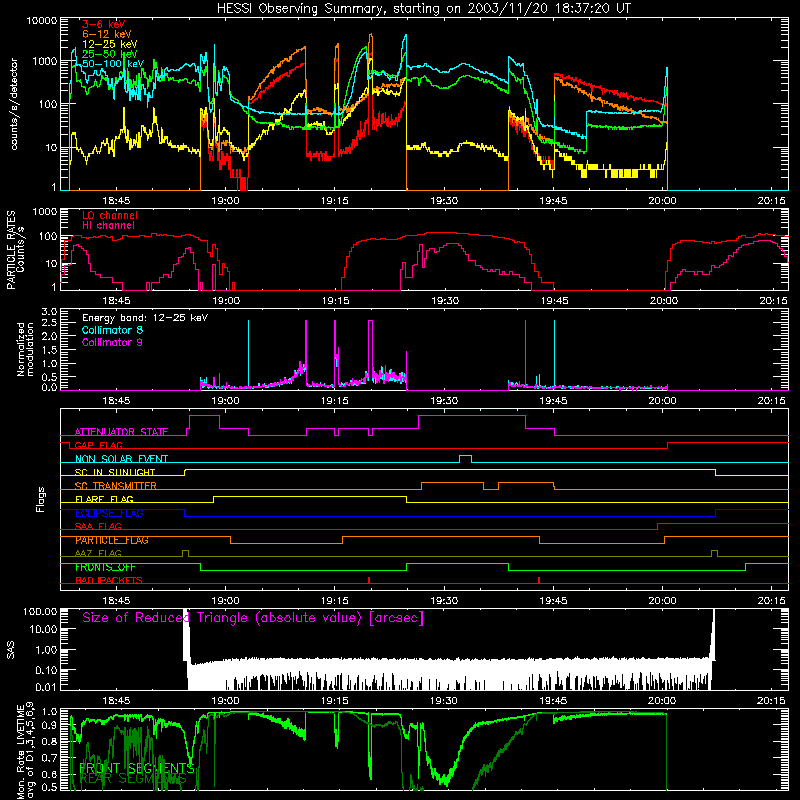Click the ECLIPSE_FLAG label
This screenshot has width=800, height=800.
point(109,513)
